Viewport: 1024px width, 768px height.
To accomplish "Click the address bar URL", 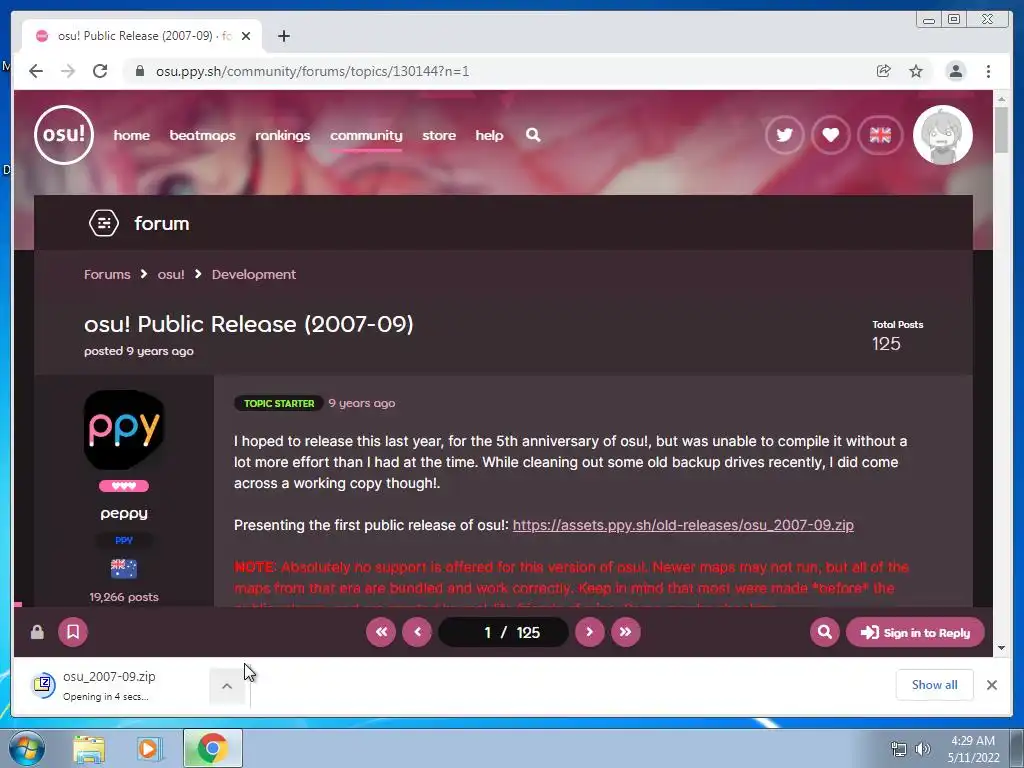I will 312,71.
